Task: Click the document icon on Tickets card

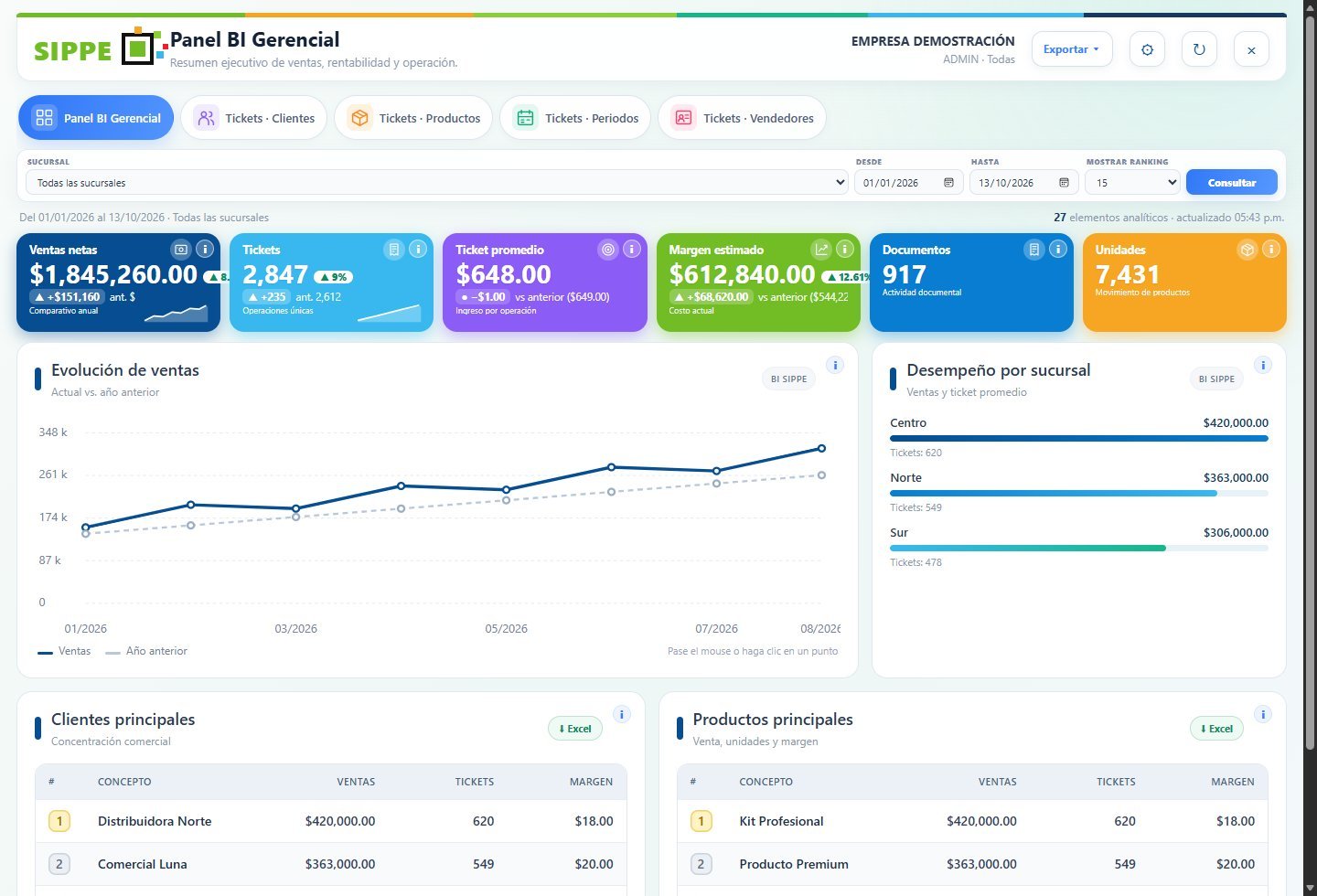Action: click(x=394, y=249)
